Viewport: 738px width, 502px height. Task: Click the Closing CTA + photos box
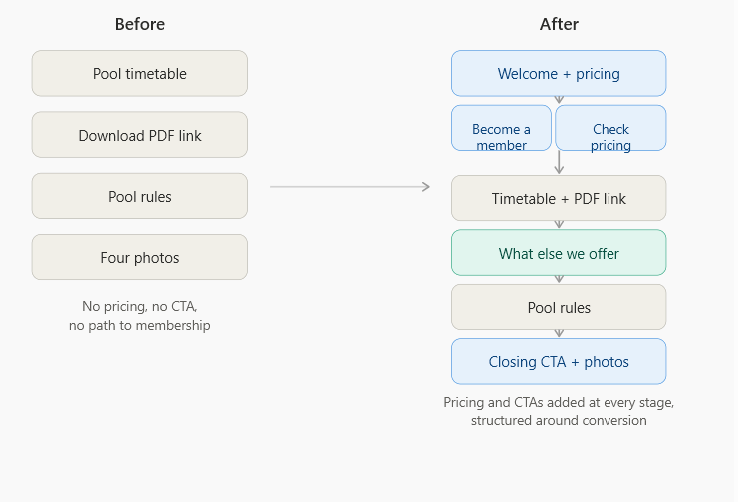pyautogui.click(x=559, y=361)
